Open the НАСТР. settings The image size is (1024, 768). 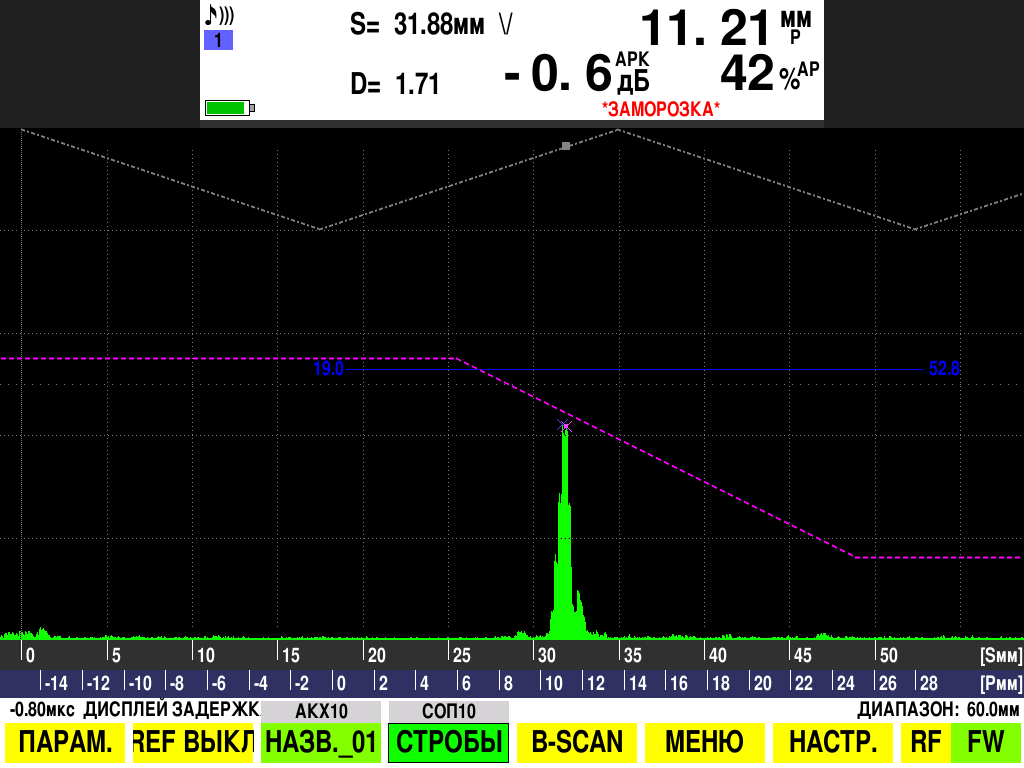point(832,742)
